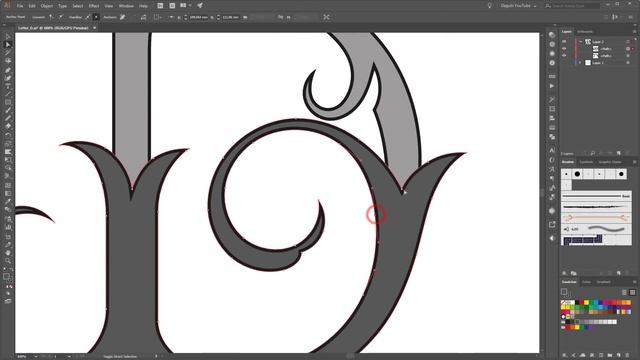This screenshot has height=360, width=640.
Task: Select the Rotate tool
Action: click(x=8, y=135)
